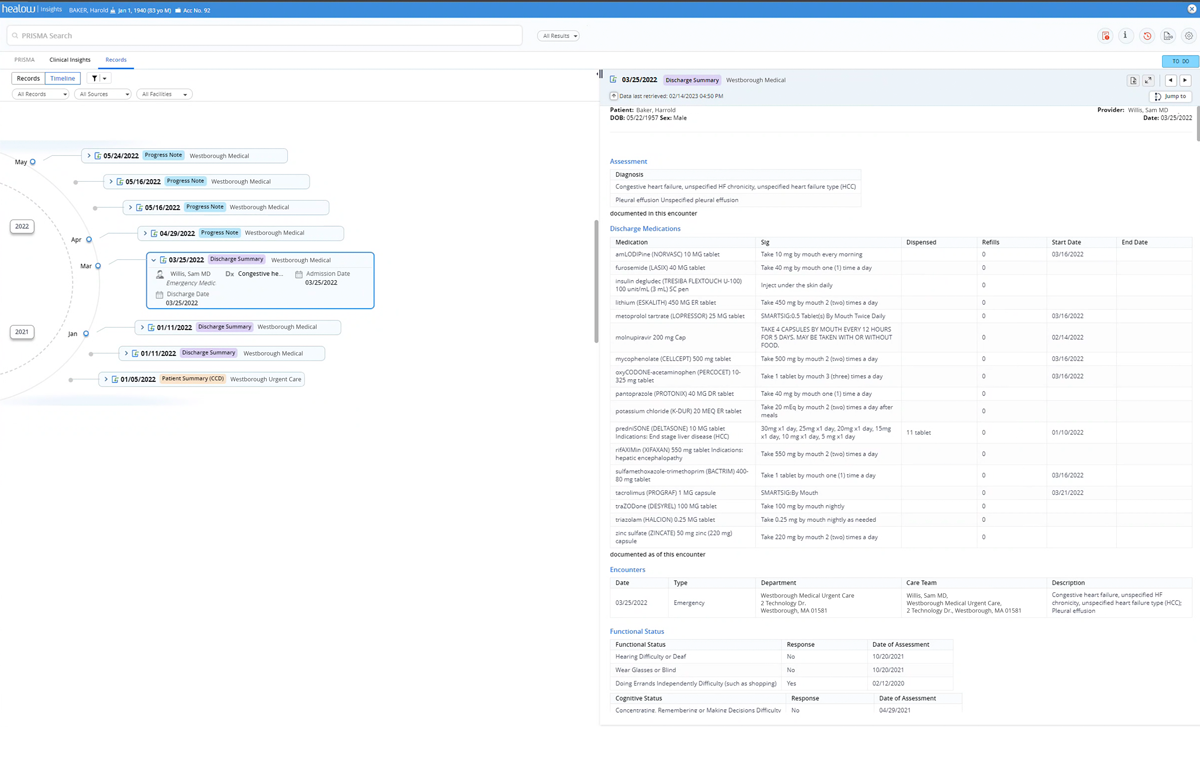Go to next document with right arrow icon

click(x=1185, y=80)
